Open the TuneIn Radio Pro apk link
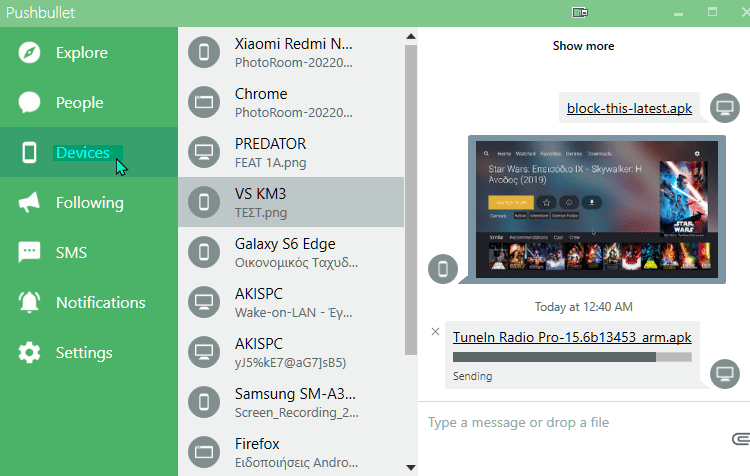The image size is (750, 476). (x=572, y=337)
